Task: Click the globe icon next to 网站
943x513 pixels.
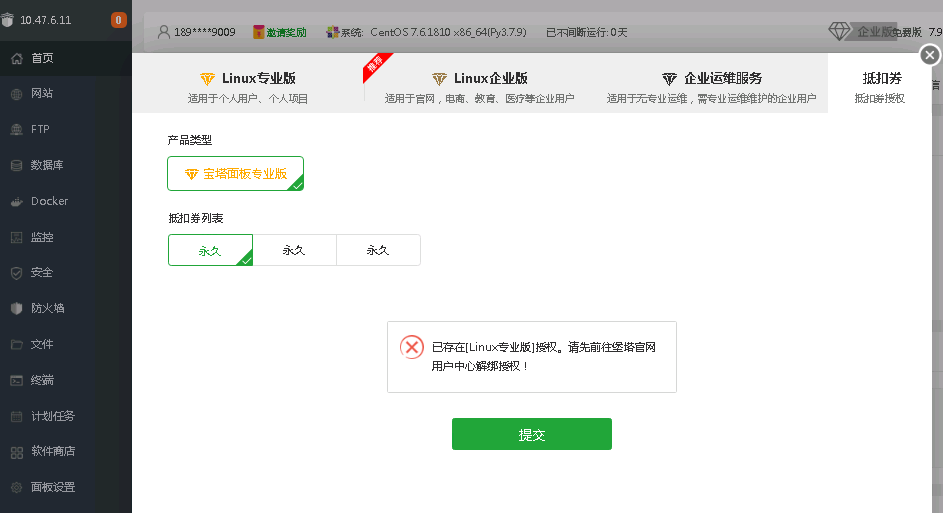Action: click(x=16, y=94)
